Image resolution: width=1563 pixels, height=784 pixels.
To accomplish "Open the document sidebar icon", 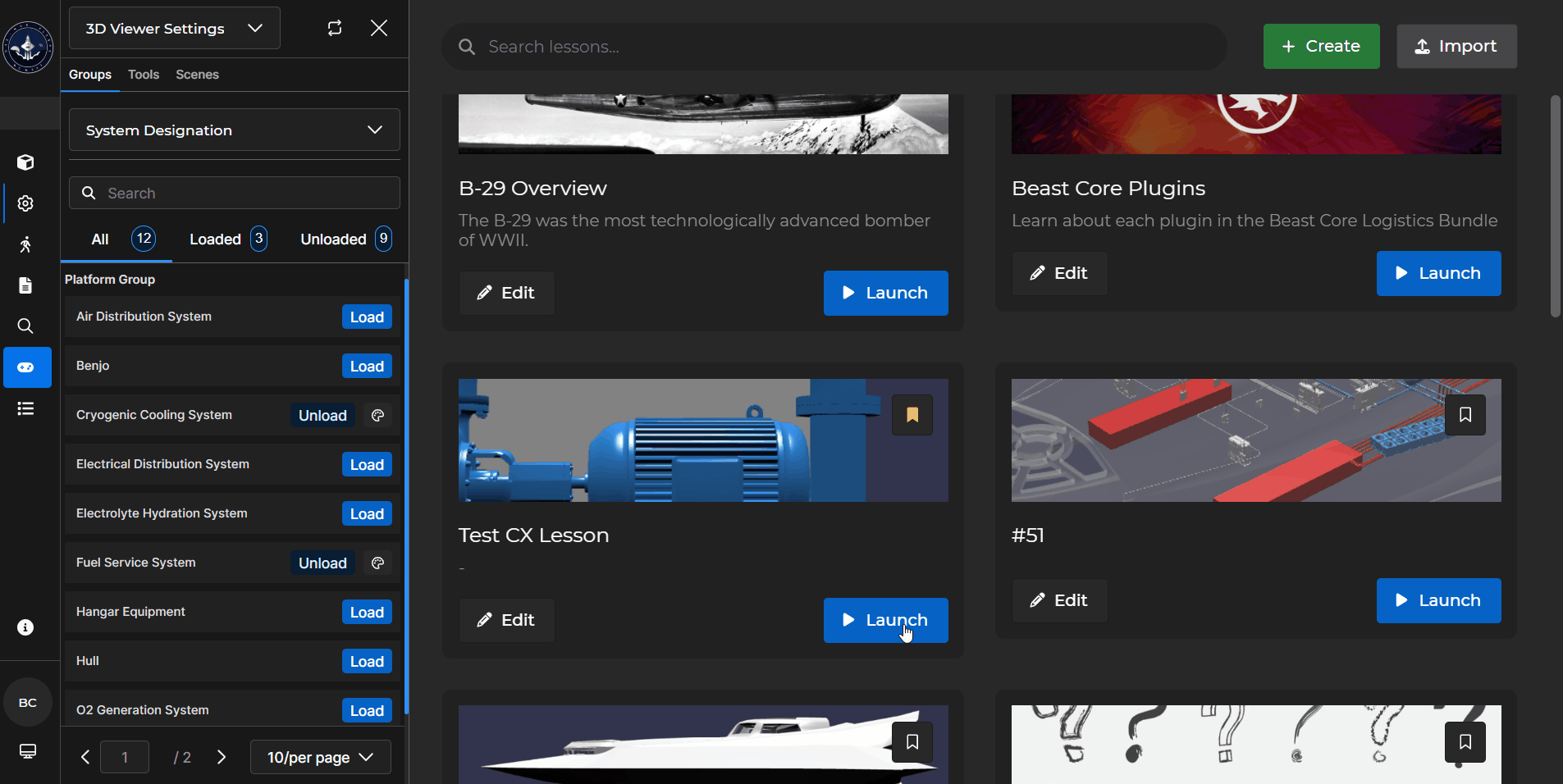I will click(x=25, y=285).
